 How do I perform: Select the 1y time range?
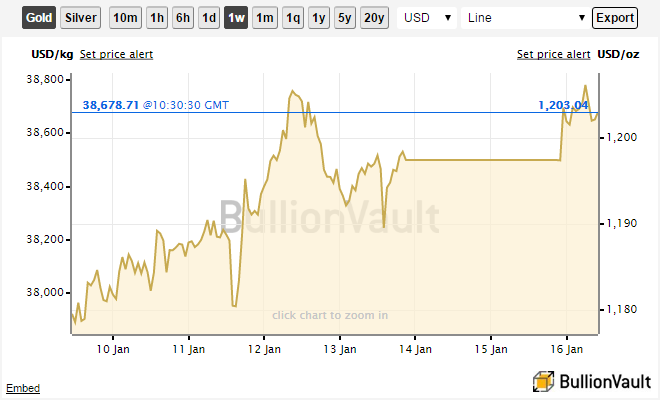tap(318, 18)
